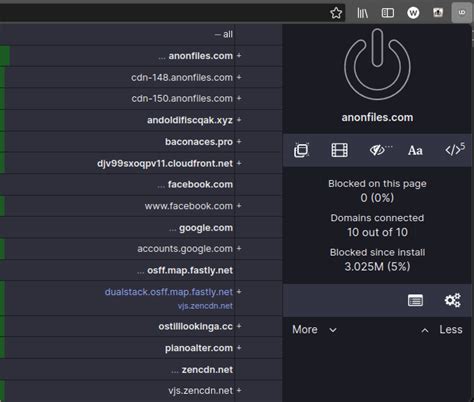Toggle JavaScript blocking code icon
This screenshot has height=402, width=474.
coord(455,150)
